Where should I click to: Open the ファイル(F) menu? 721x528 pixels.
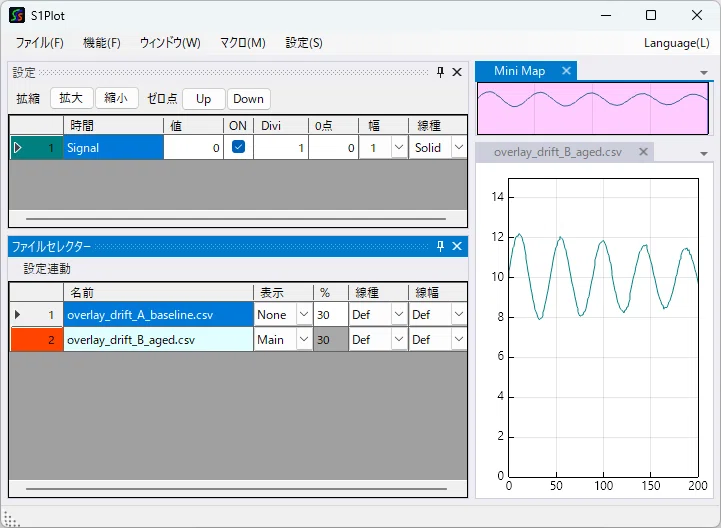[40, 43]
